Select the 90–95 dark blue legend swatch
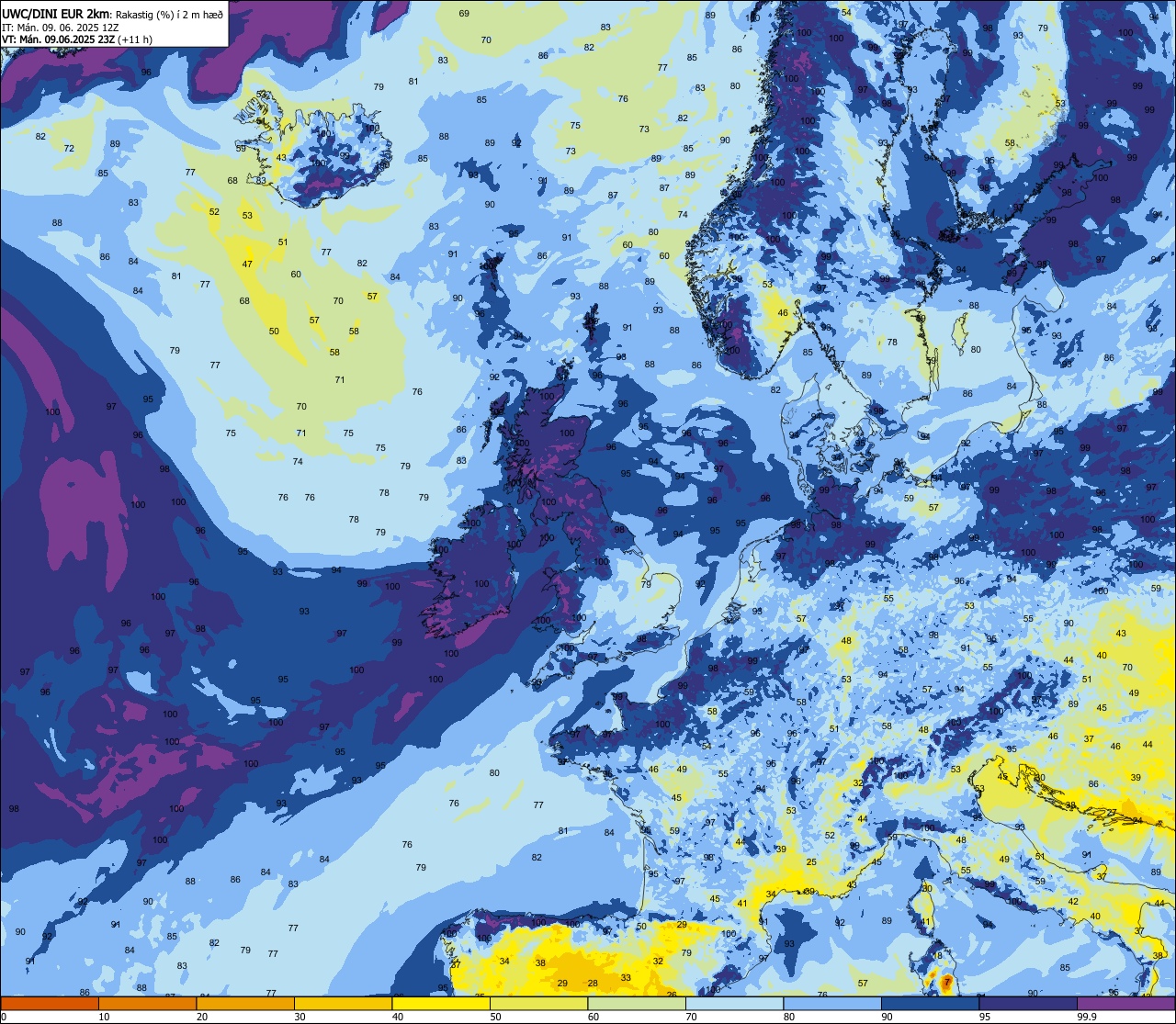The height and width of the screenshot is (1024, 1176). (x=930, y=1003)
